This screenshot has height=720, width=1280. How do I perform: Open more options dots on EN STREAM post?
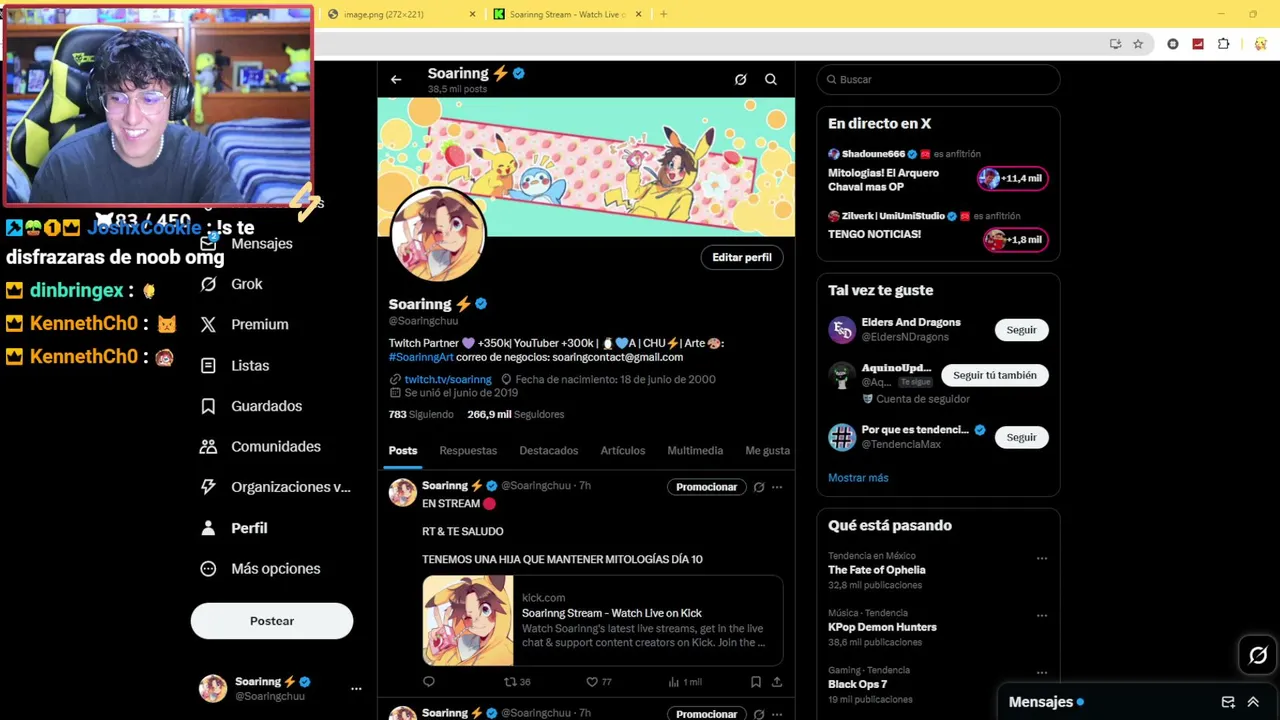(x=777, y=487)
